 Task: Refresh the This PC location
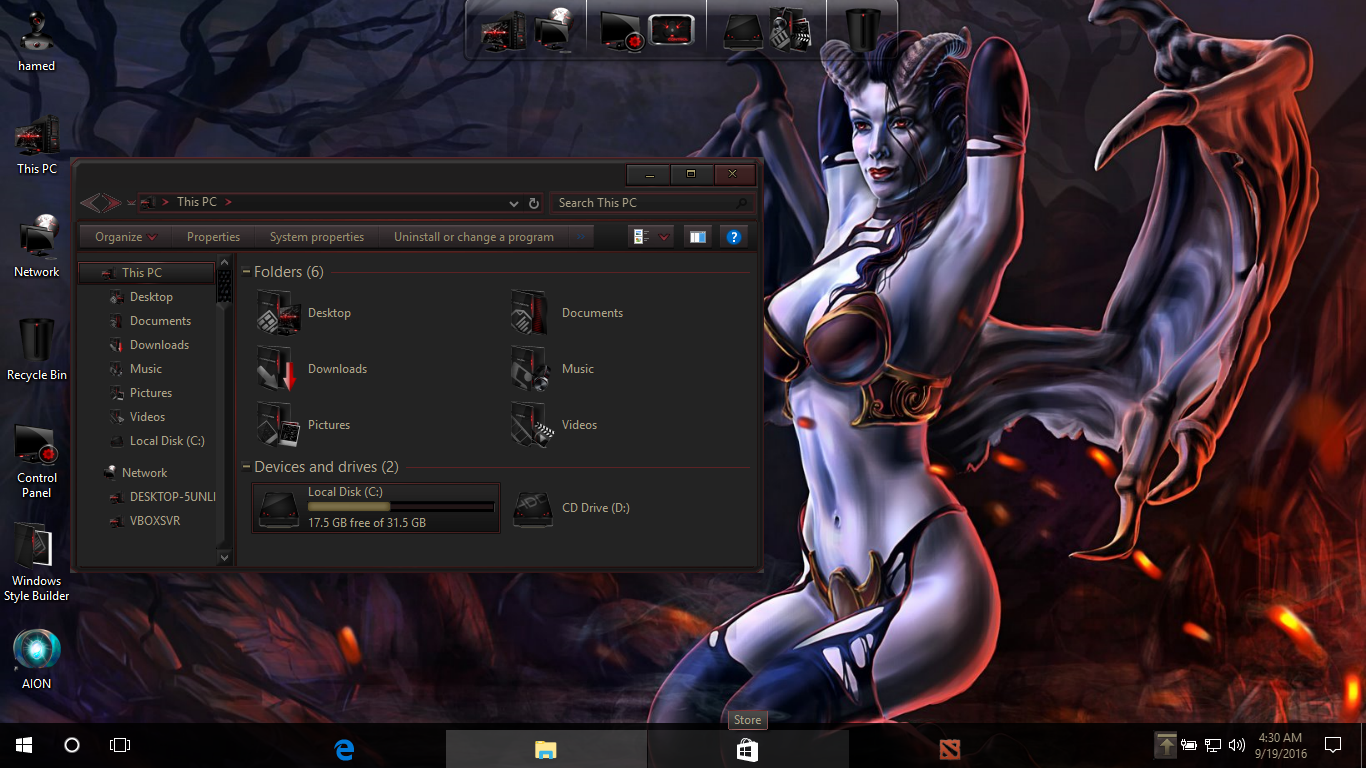pos(534,203)
